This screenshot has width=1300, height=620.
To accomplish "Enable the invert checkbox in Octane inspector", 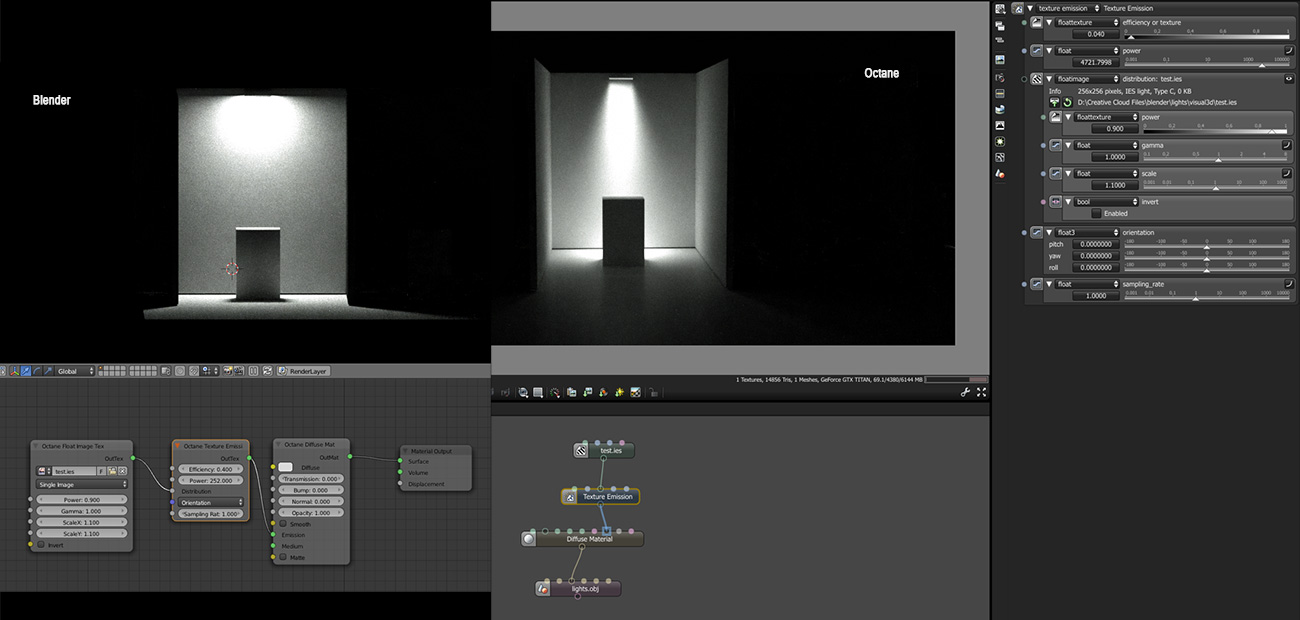I will click(1096, 213).
